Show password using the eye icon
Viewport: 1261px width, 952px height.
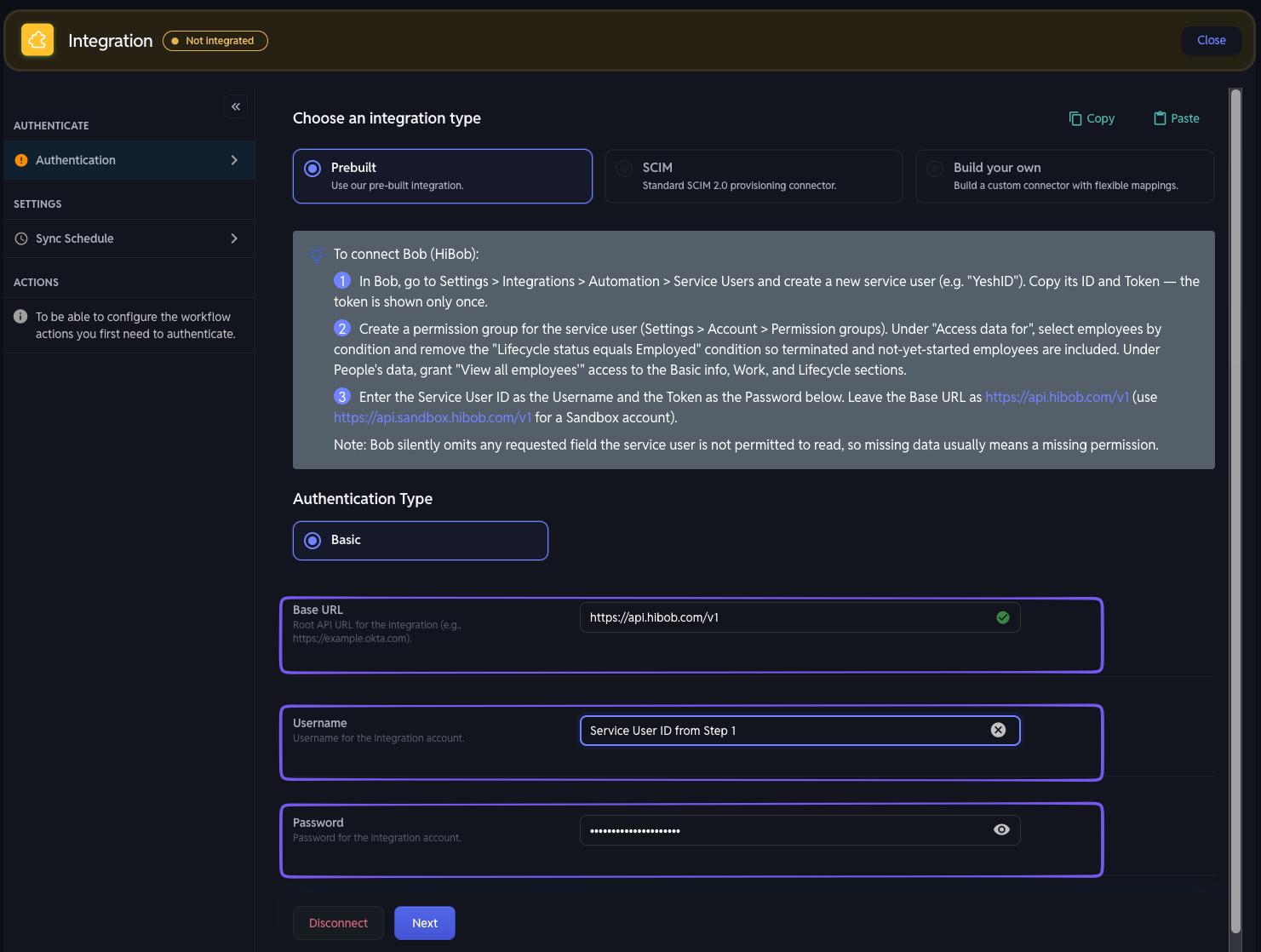click(x=1002, y=829)
